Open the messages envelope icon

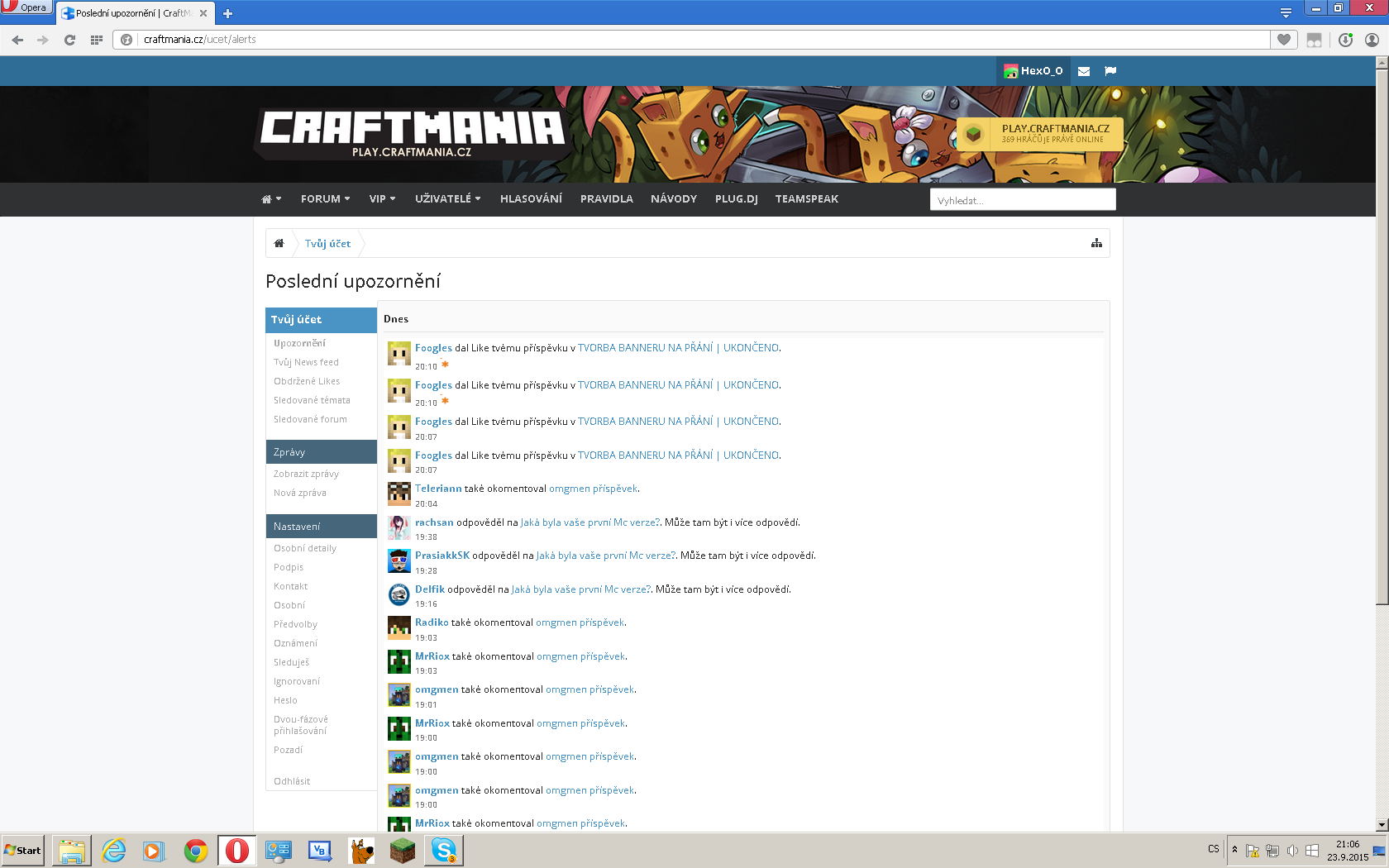[x=1084, y=71]
